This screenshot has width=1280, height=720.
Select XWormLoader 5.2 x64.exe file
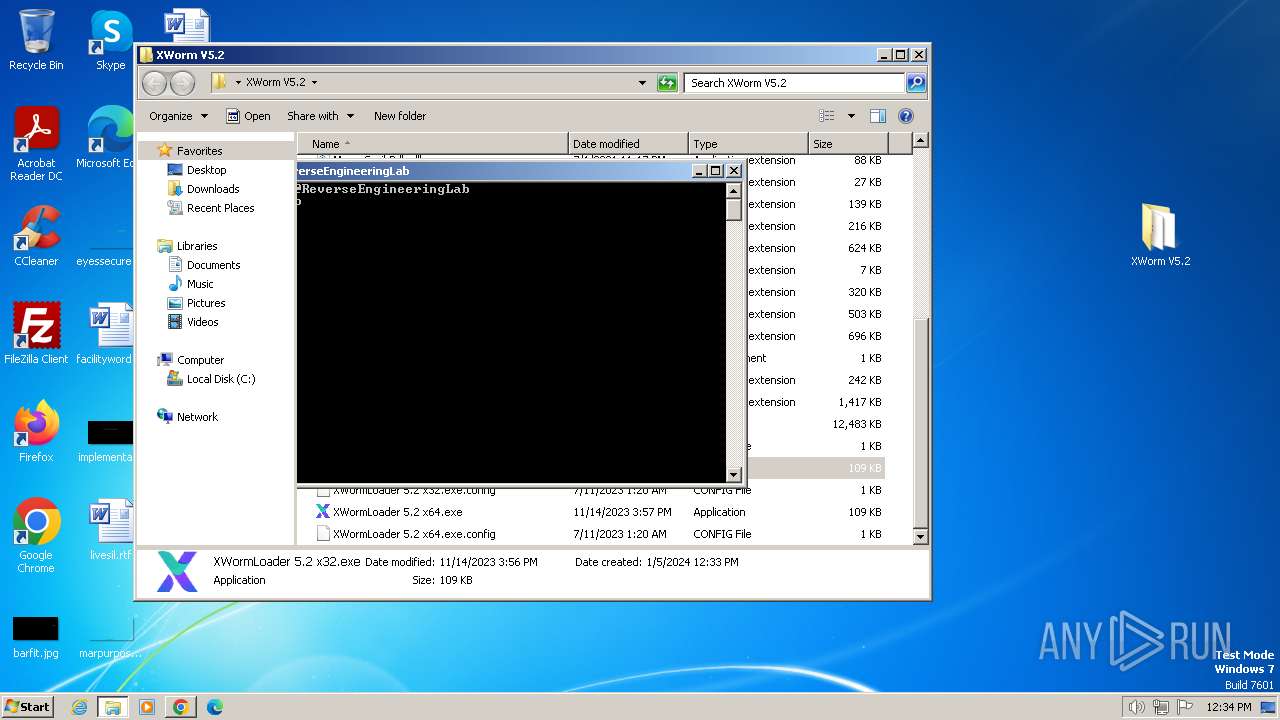point(397,512)
